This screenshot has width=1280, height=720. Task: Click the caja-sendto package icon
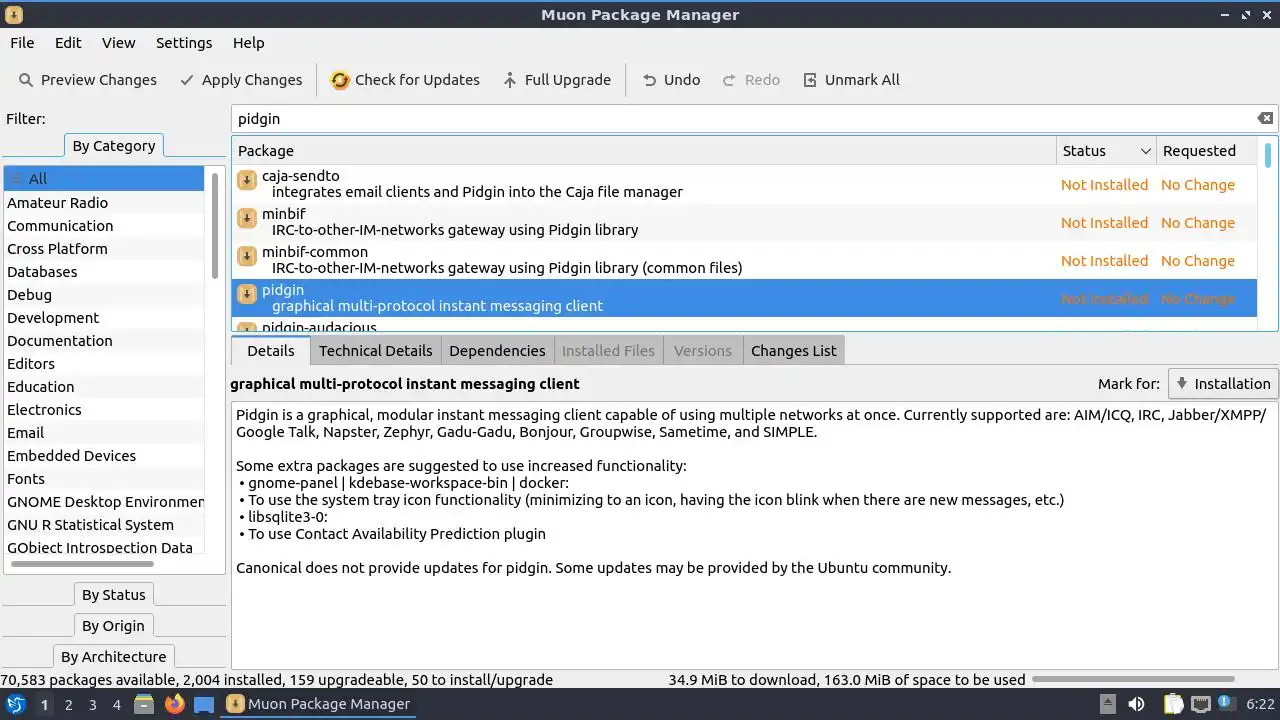(x=247, y=181)
